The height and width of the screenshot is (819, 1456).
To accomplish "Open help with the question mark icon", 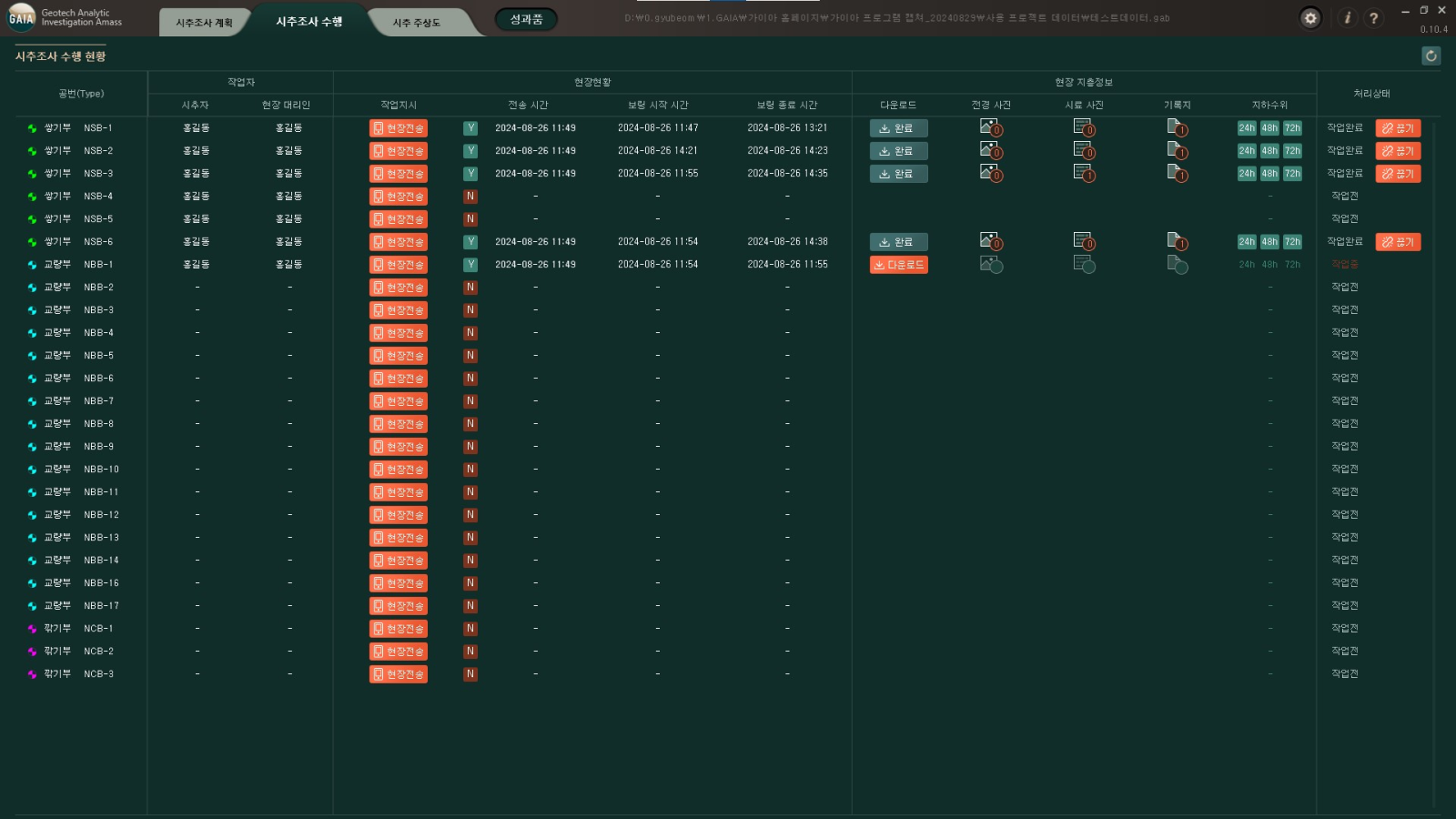I will pyautogui.click(x=1373, y=18).
